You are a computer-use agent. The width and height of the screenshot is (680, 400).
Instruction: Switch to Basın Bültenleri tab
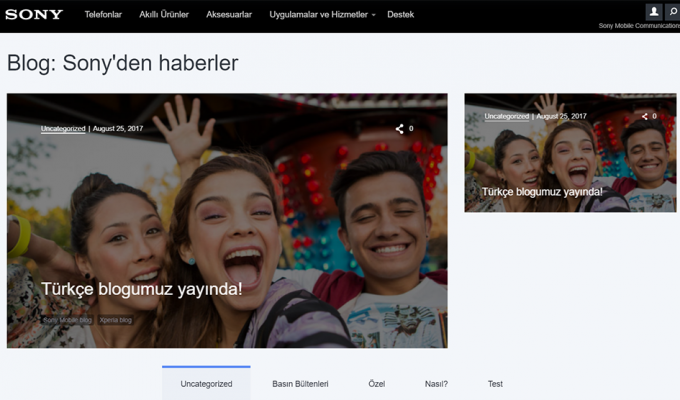pyautogui.click(x=300, y=384)
